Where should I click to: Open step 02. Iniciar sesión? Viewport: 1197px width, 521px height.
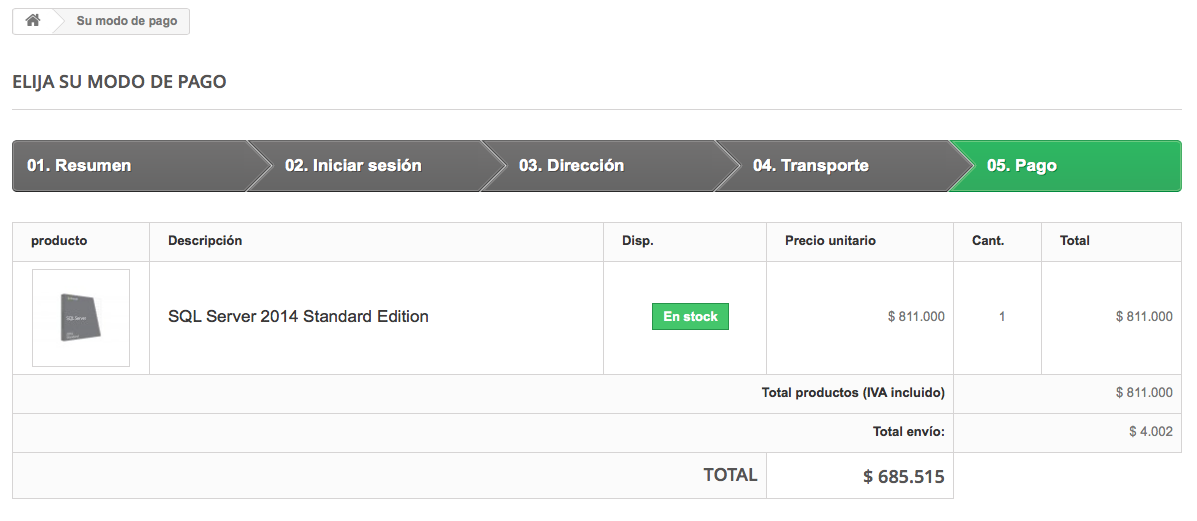(x=353, y=166)
